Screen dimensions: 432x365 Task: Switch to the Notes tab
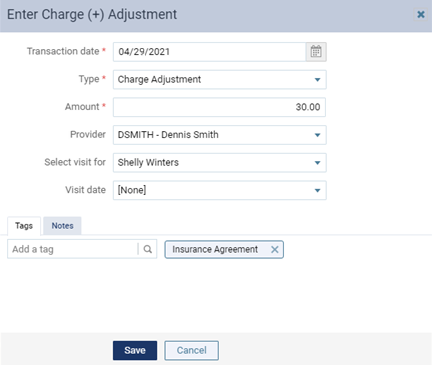pos(62,226)
